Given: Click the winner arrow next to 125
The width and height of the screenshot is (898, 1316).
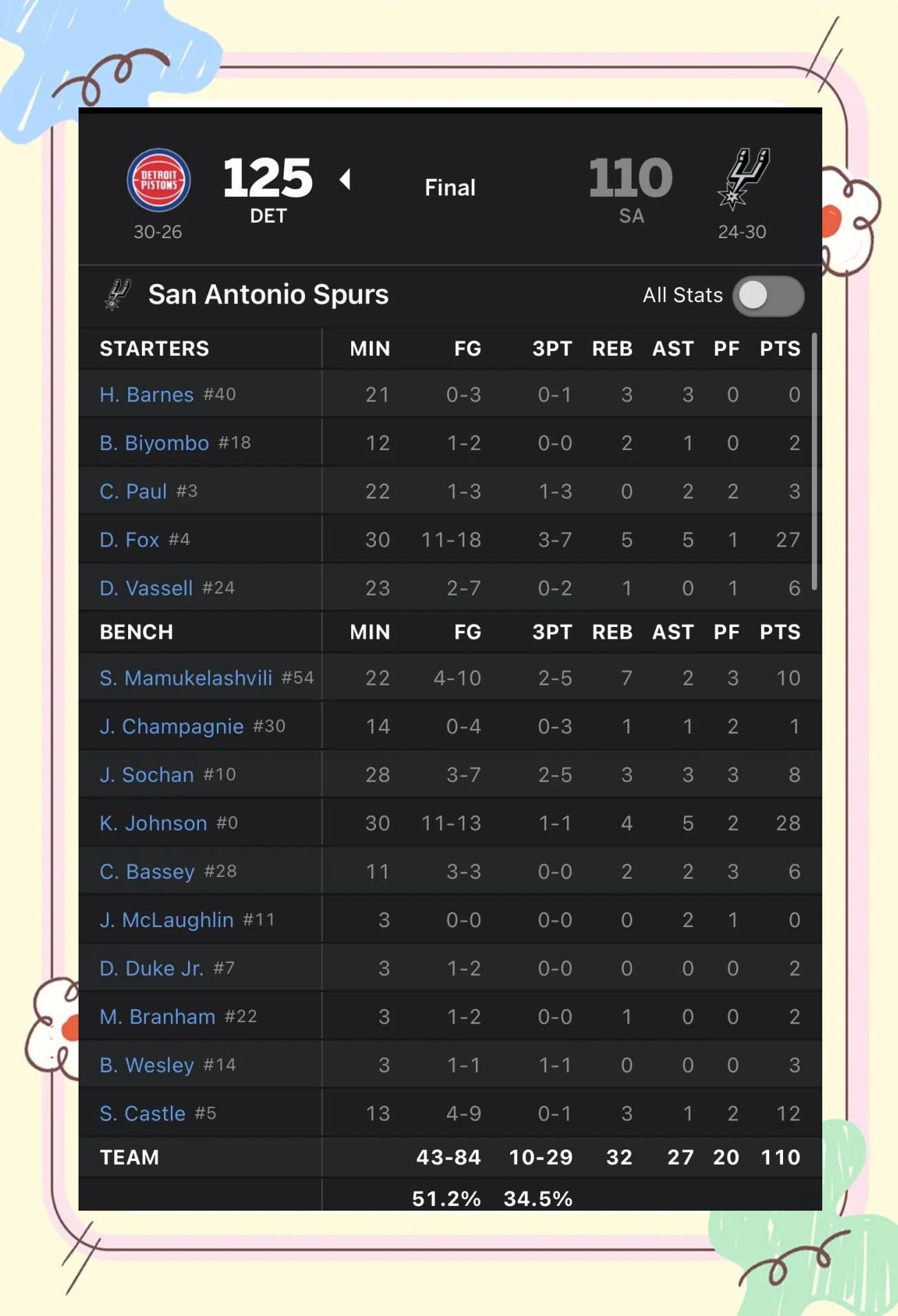Looking at the screenshot, I should tap(345, 180).
